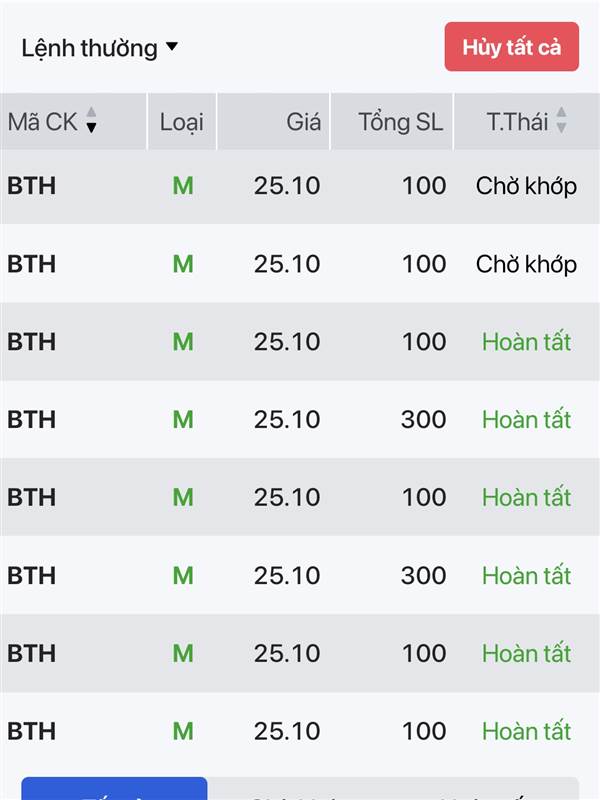The height and width of the screenshot is (800, 600).
Task: Click the "Mã CK" column header label
Action: coord(42,122)
